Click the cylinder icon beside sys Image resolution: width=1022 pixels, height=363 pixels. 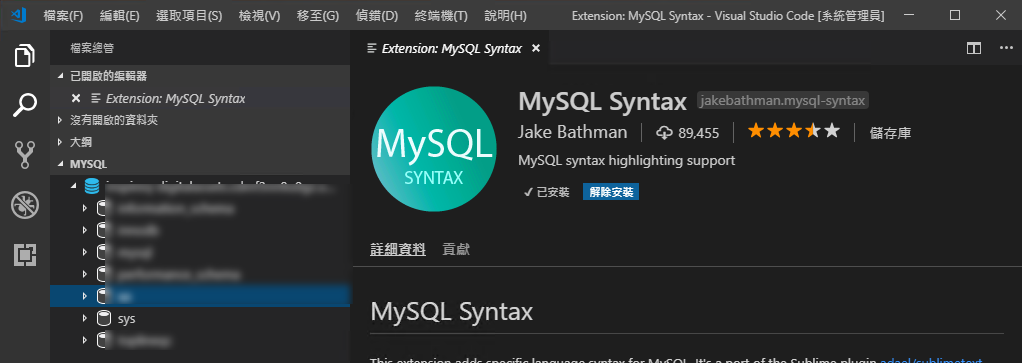tap(103, 319)
